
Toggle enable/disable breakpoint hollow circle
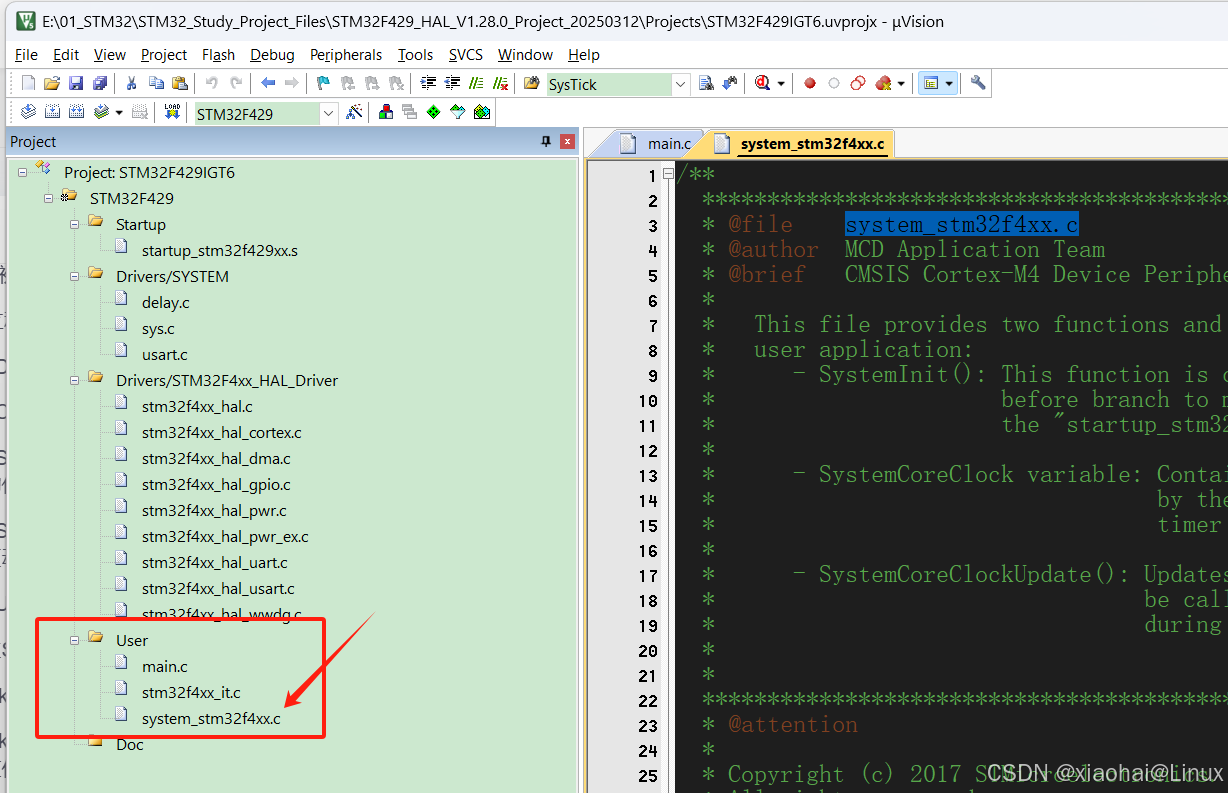click(x=834, y=84)
